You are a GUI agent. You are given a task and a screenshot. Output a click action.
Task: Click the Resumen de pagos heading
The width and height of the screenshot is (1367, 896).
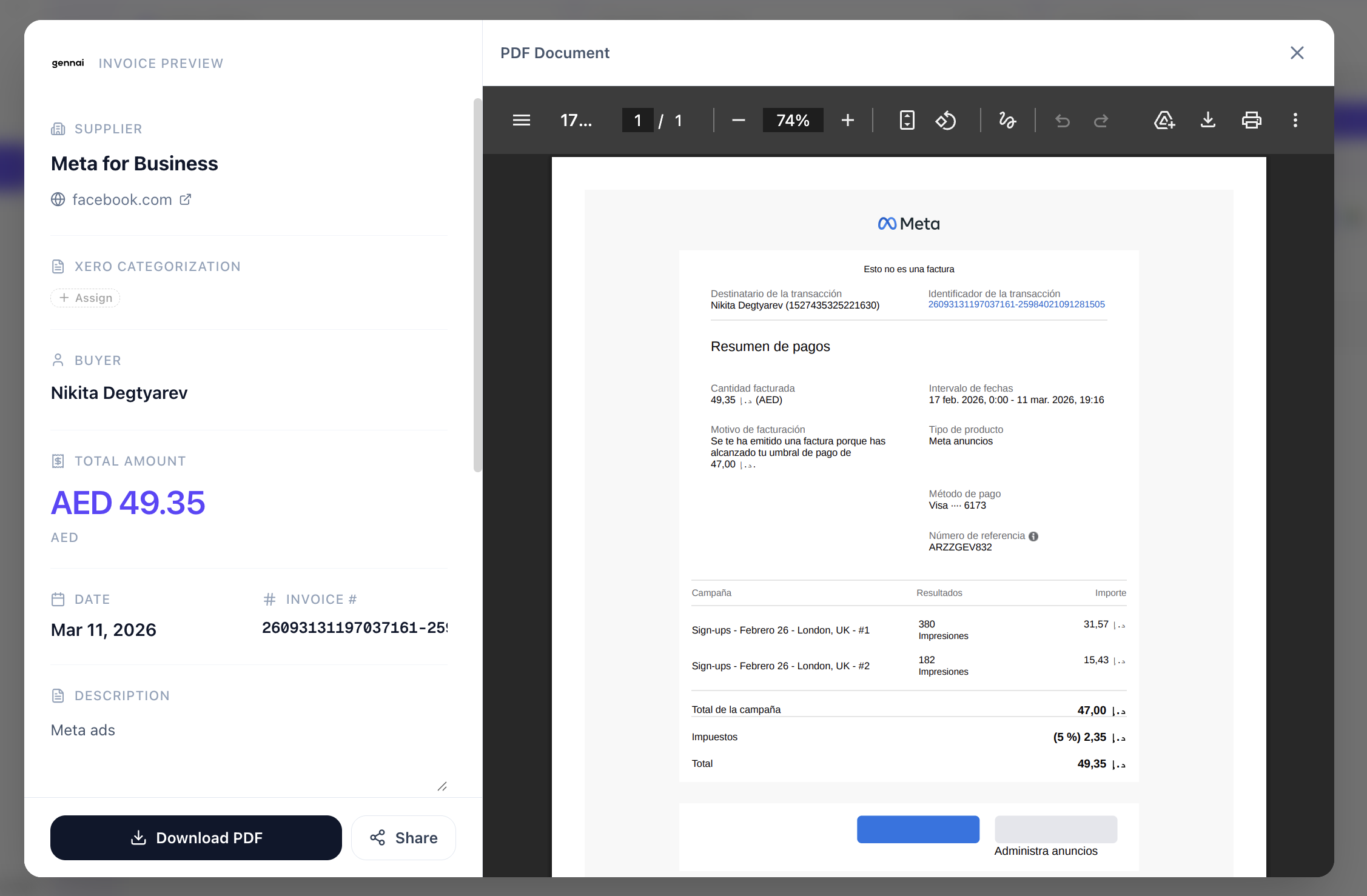coord(770,346)
